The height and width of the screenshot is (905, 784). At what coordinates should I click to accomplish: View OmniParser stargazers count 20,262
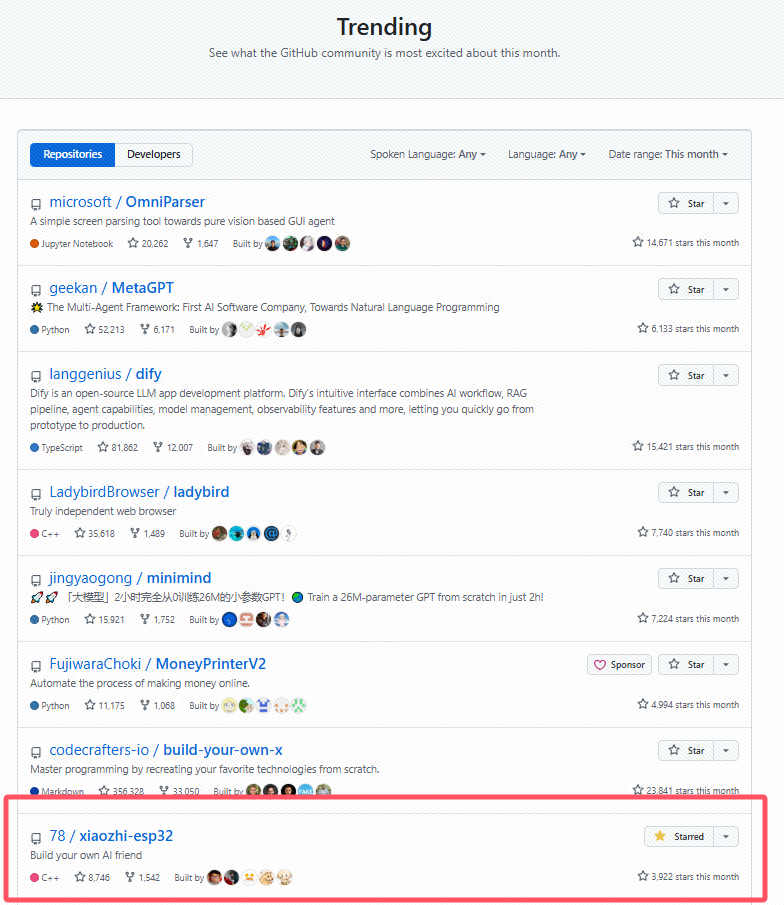(148, 244)
